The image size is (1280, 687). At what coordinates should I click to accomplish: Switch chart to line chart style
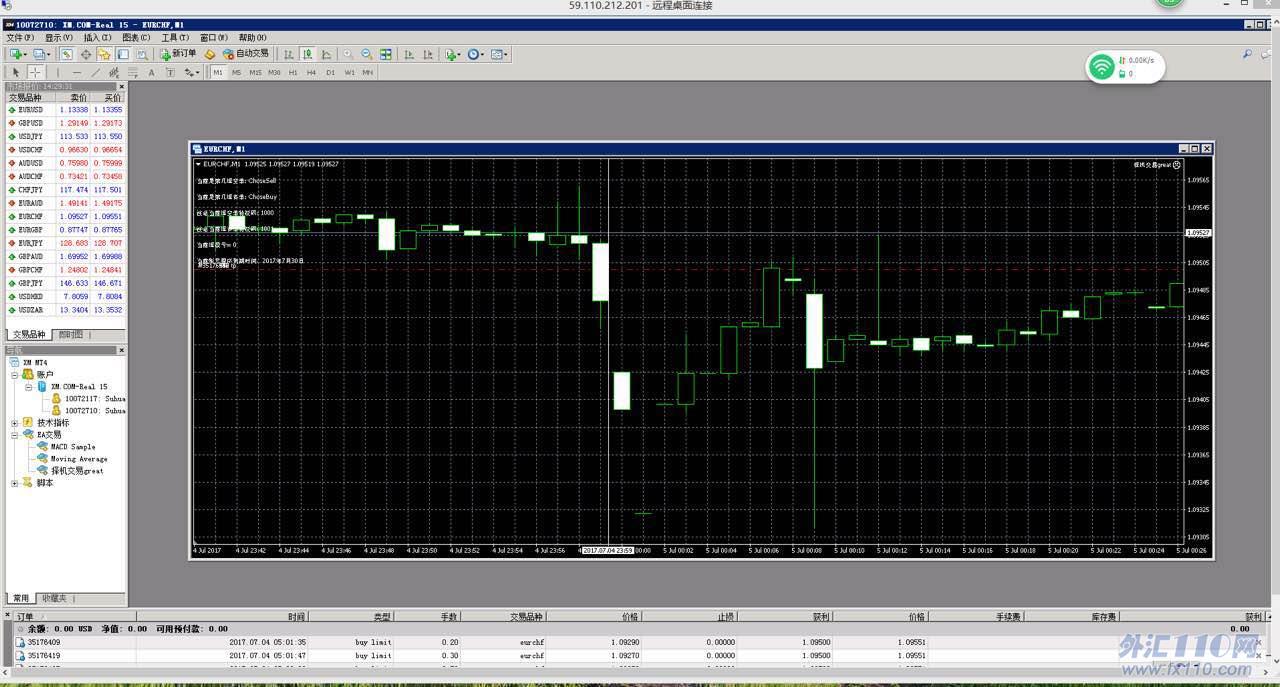click(326, 54)
